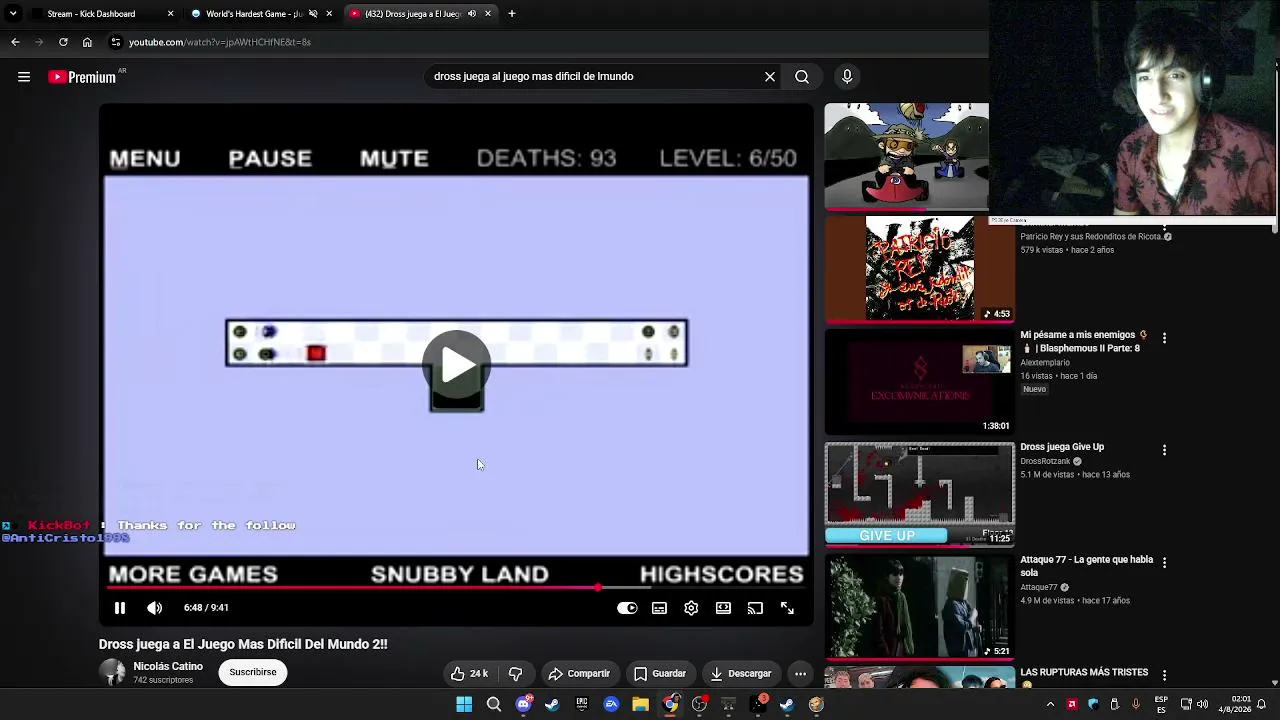The image size is (1280, 720).
Task: Select the youtube.com address bar URL
Action: 220,42
